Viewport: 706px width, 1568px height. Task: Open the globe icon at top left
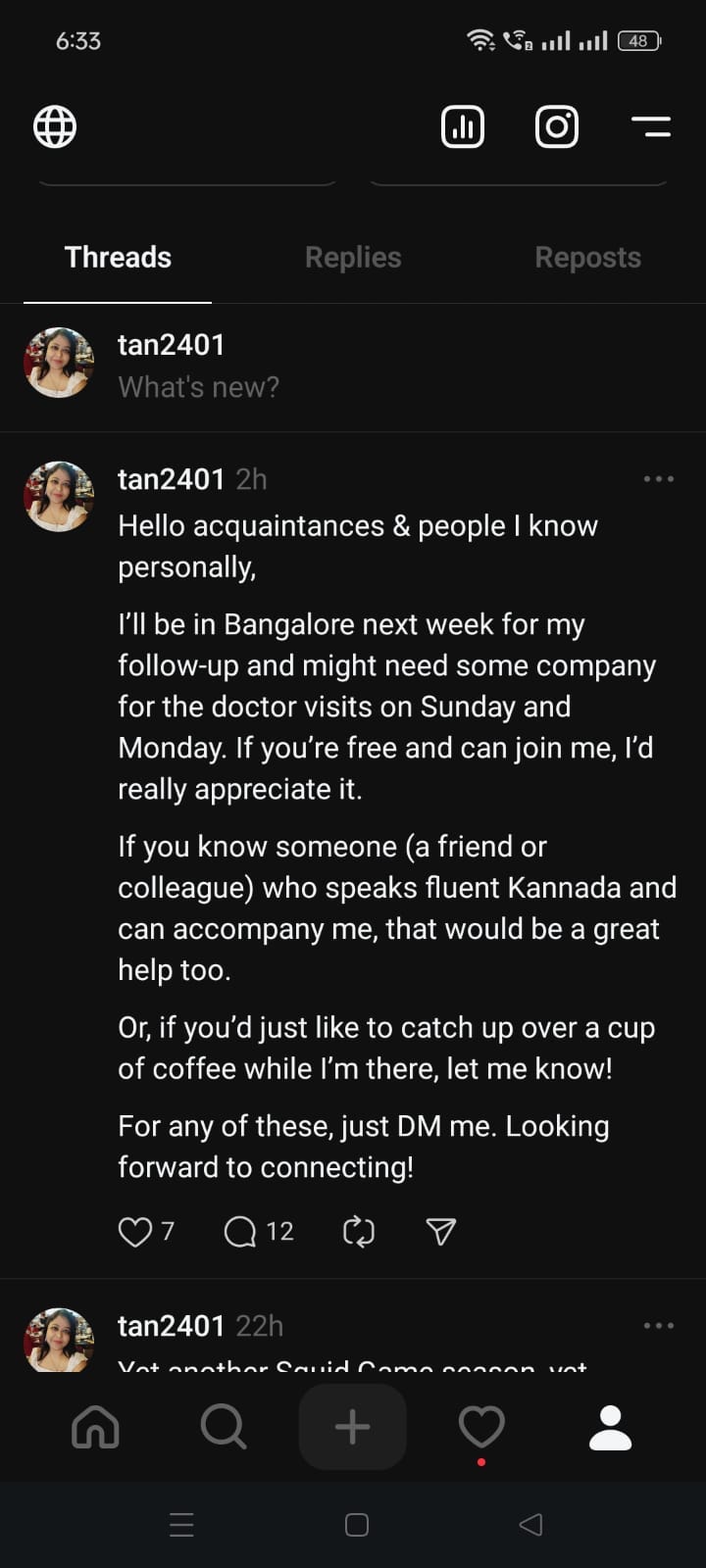[x=55, y=126]
